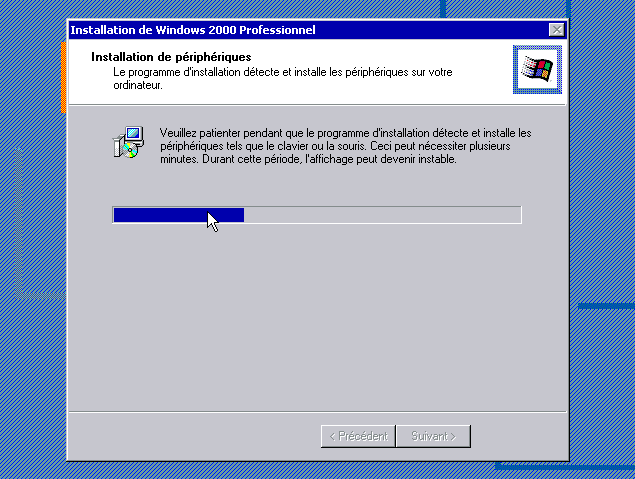Click the Suivant button
The image size is (635, 479).
pyautogui.click(x=433, y=436)
